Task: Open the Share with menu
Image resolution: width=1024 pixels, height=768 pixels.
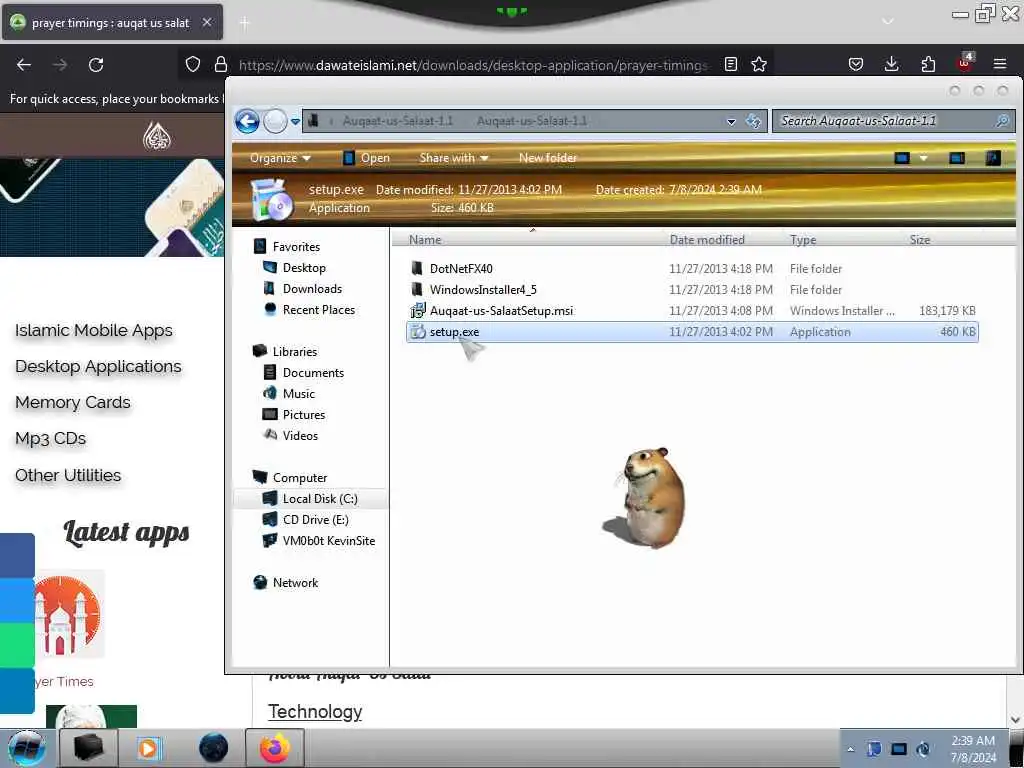Action: click(x=453, y=158)
